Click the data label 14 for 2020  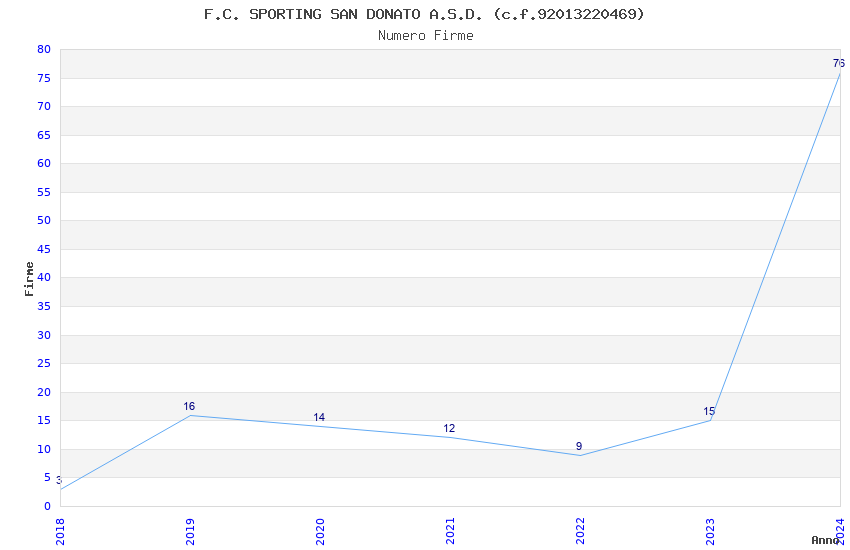click(319, 417)
